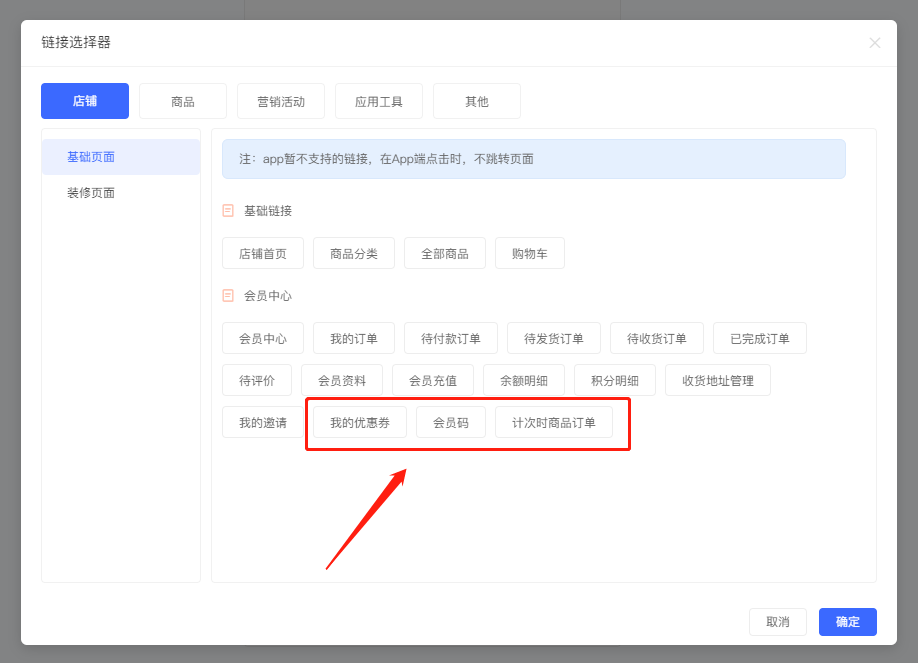Click the icon beside 会员中心 heading
The height and width of the screenshot is (663, 918).
(x=228, y=296)
